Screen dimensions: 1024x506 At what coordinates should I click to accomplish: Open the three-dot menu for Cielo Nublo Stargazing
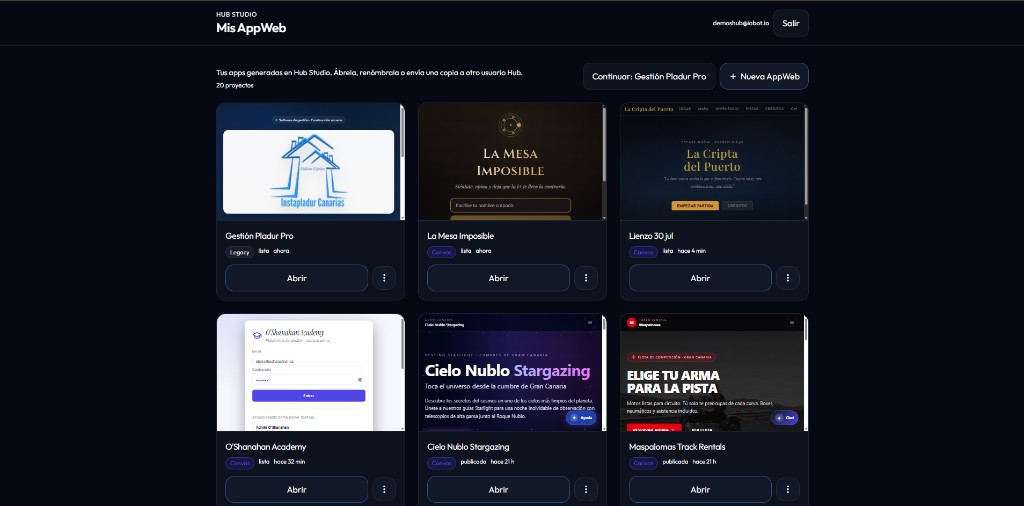pyautogui.click(x=586, y=490)
